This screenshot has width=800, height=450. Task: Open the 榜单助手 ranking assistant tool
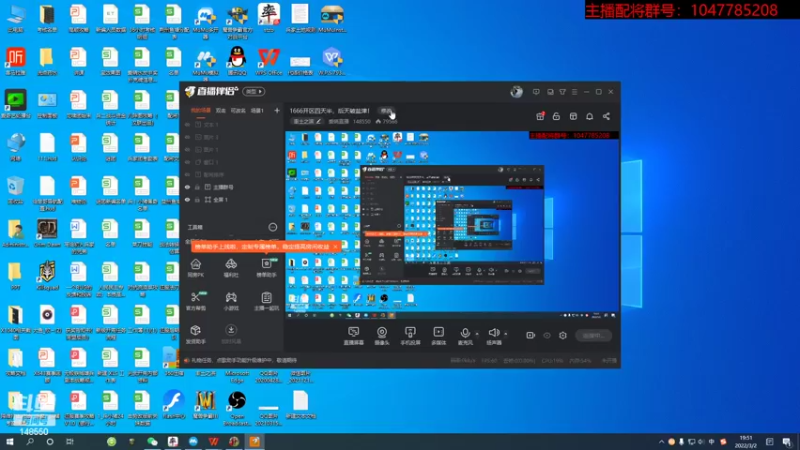click(x=266, y=267)
